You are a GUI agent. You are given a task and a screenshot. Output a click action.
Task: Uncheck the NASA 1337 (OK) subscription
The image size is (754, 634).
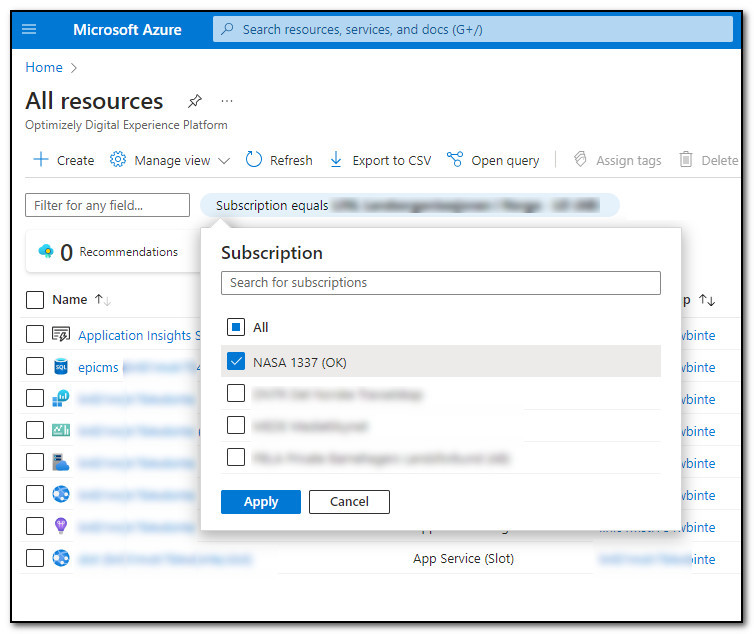point(236,361)
